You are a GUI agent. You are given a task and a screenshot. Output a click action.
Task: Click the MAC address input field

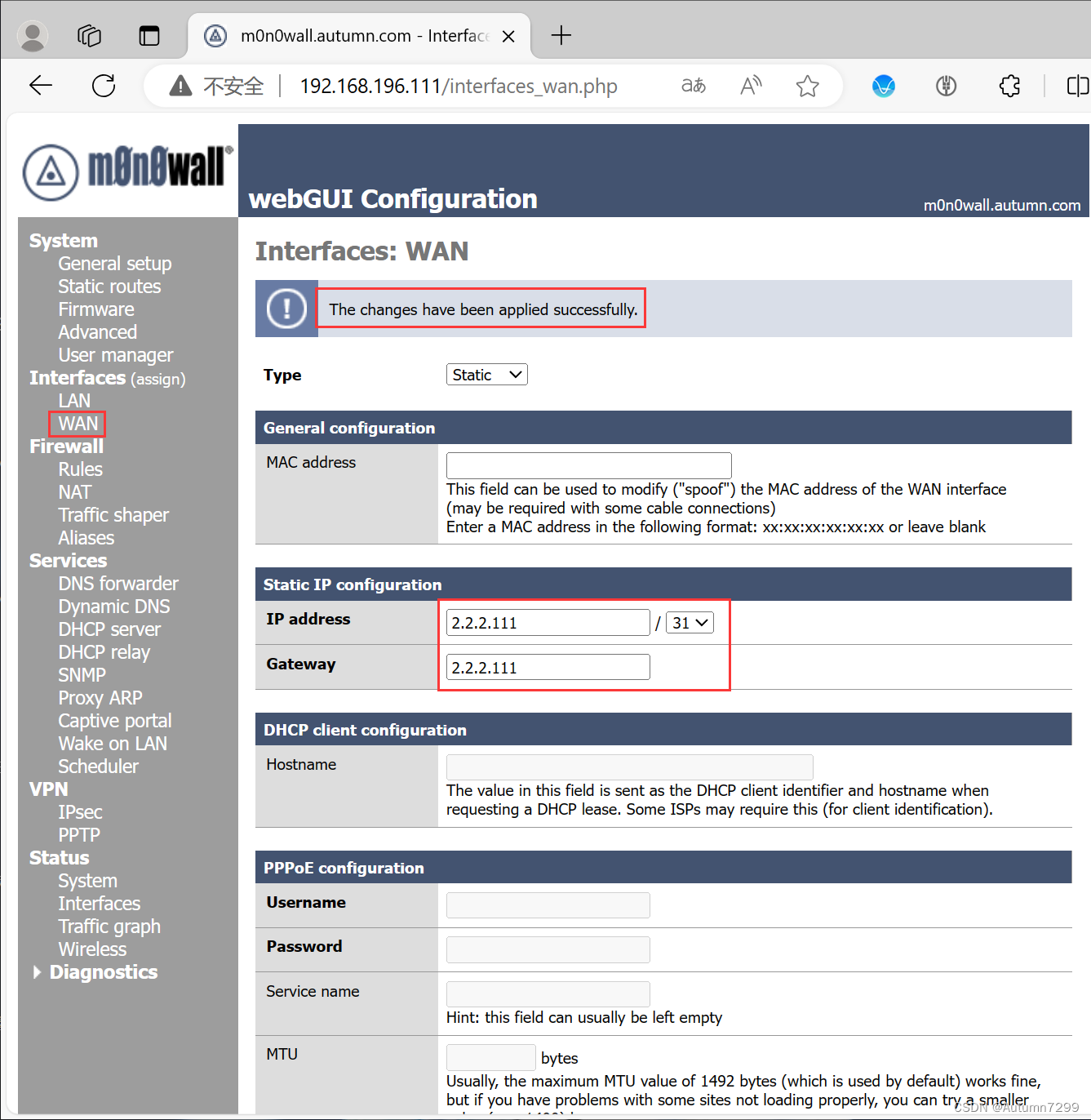(x=589, y=465)
